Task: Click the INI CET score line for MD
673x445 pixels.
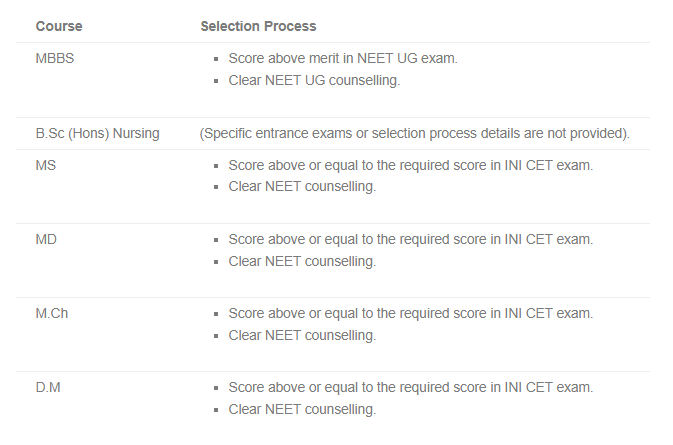Action: (410, 239)
